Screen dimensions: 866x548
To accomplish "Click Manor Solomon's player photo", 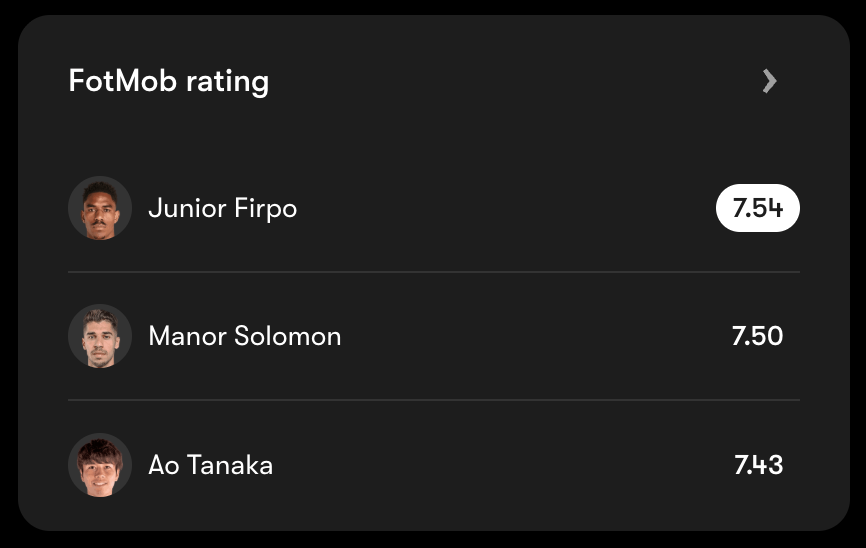I will (x=100, y=336).
